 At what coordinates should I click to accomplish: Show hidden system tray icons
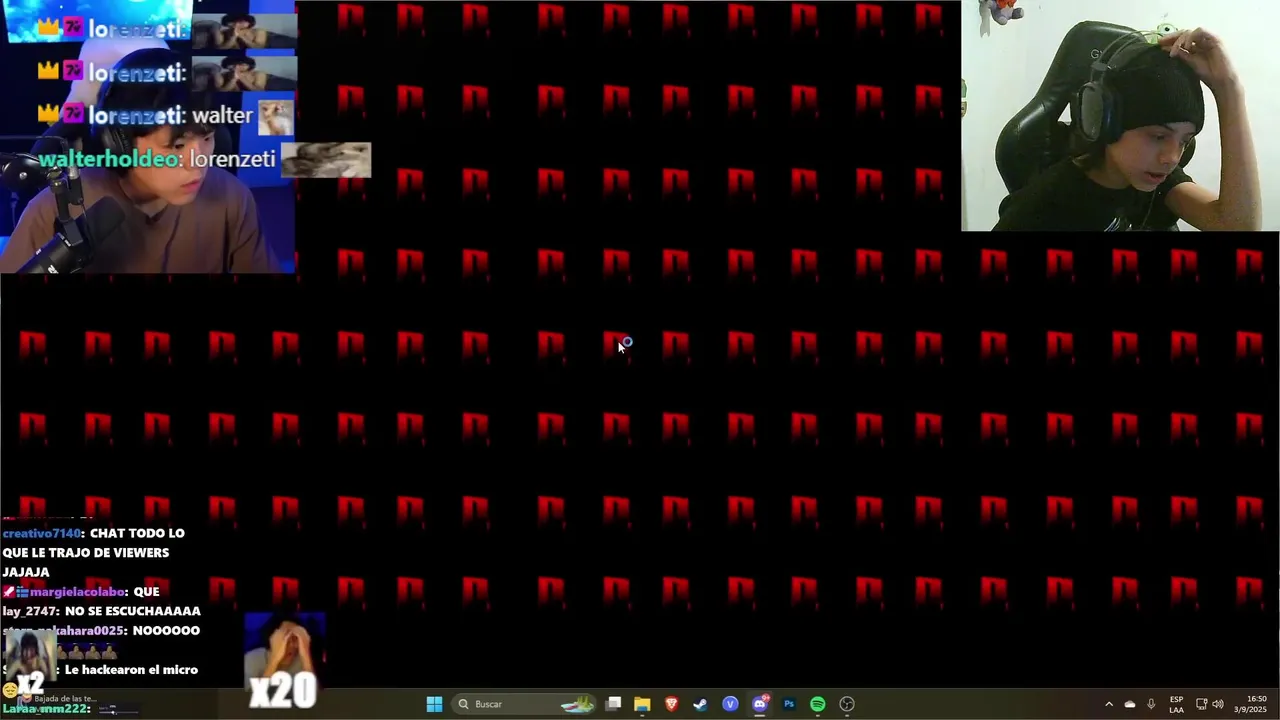pyautogui.click(x=1108, y=704)
